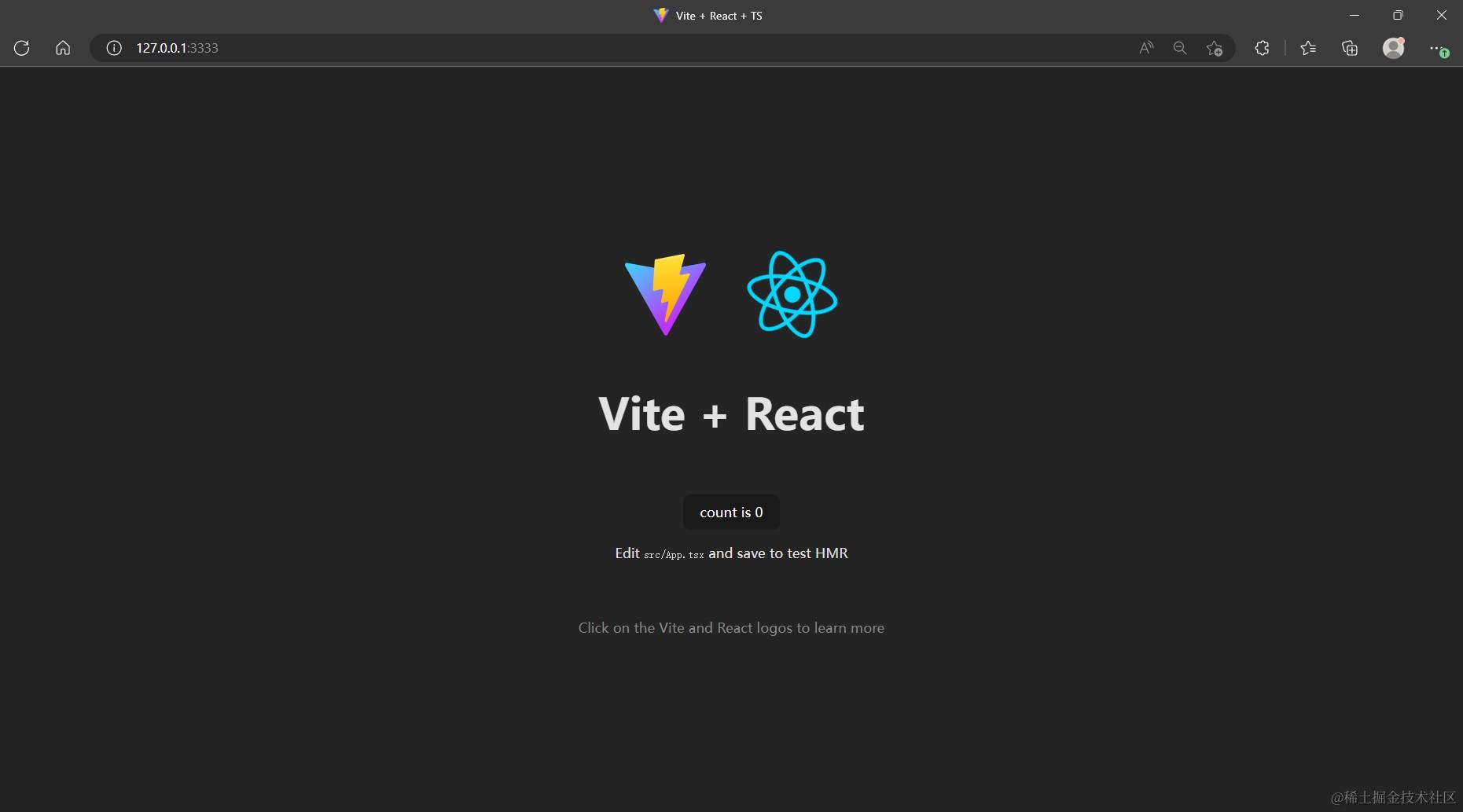Click the zoom out magnifier icon
Screen dimensions: 1463x812
pyautogui.click(x=1180, y=48)
